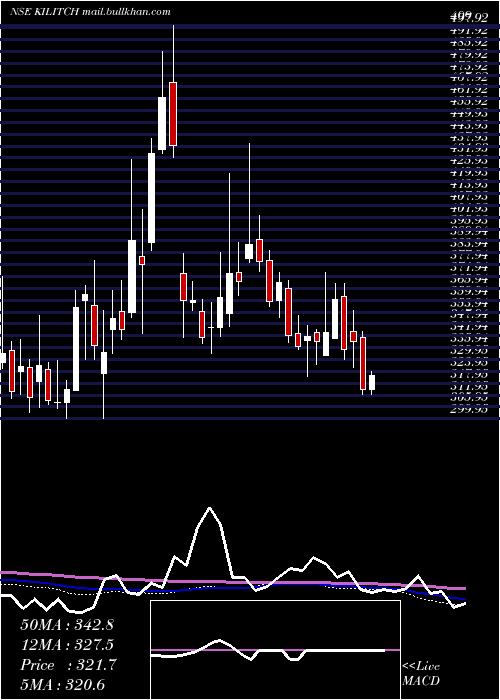Click the tallest red candlestick at chart peak
The image size is (500, 700).
coord(173,114)
